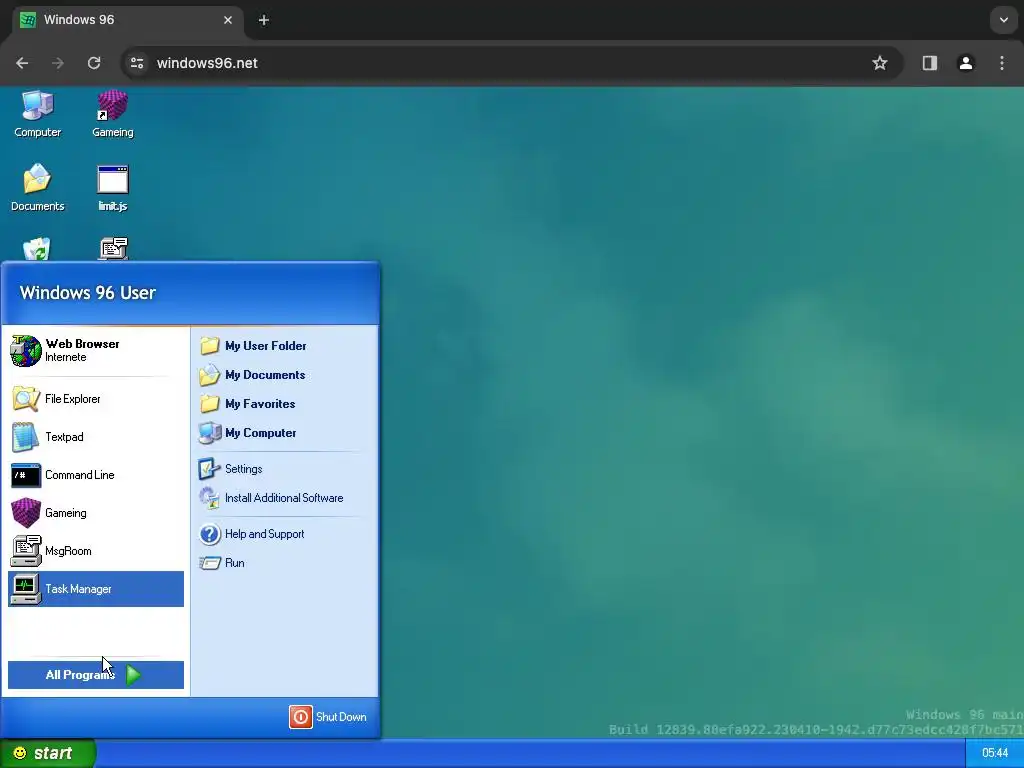Image resolution: width=1024 pixels, height=768 pixels.
Task: Open a new browser tab
Action: [x=264, y=20]
